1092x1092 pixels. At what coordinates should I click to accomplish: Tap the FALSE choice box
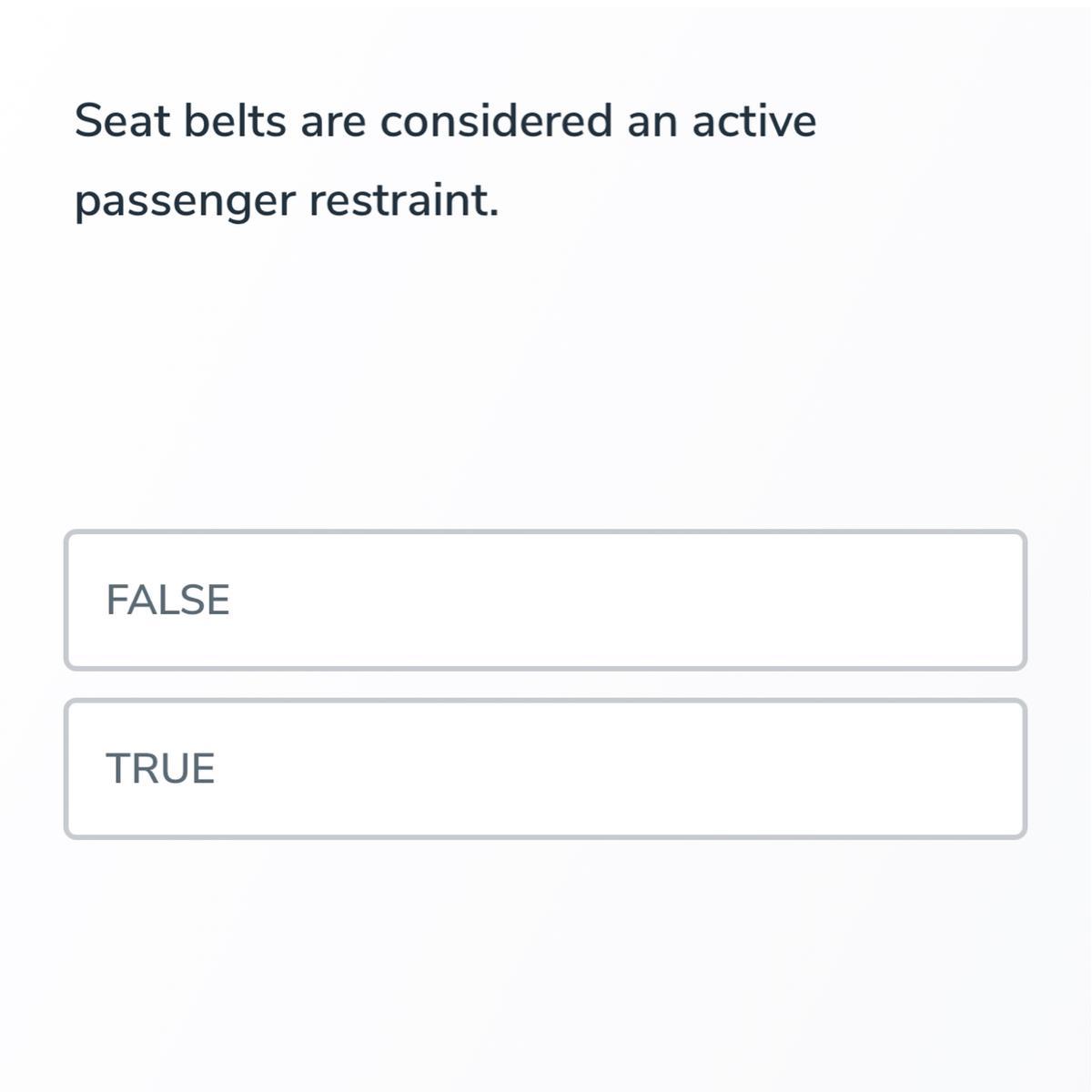tap(545, 601)
